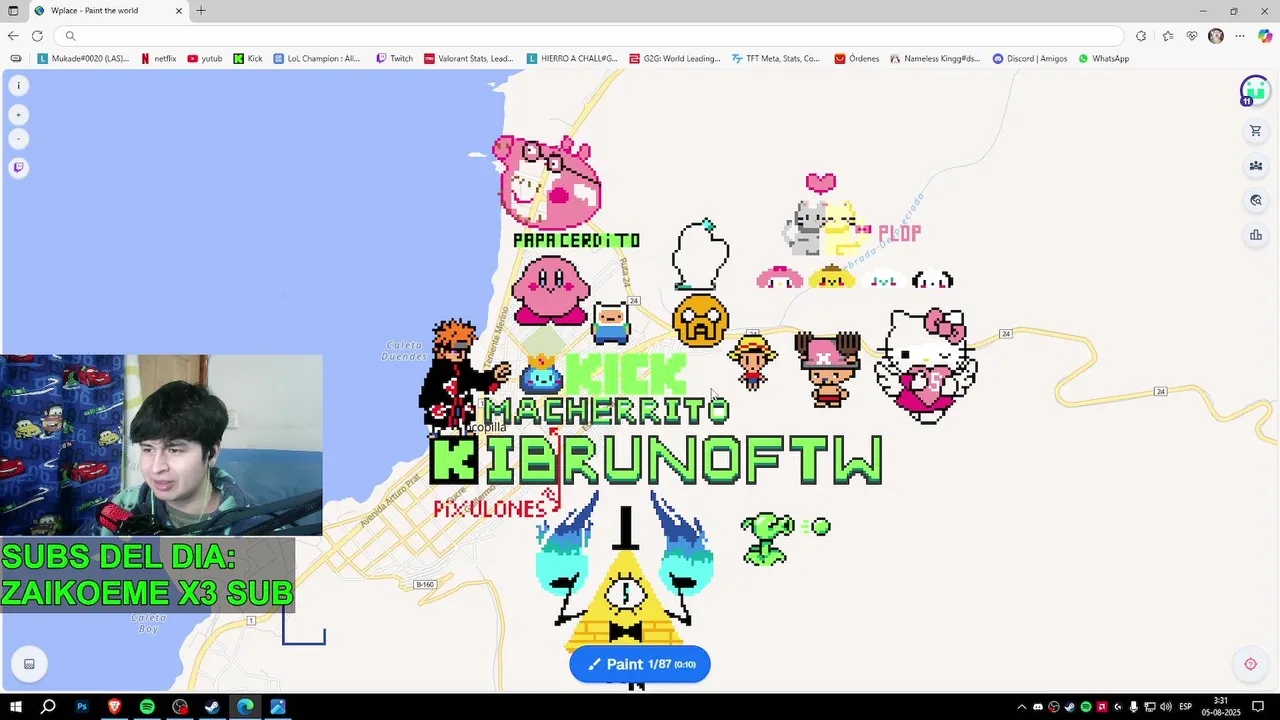Open the Discord | Amigos bookmark
The width and height of the screenshot is (1280, 720).
click(1030, 59)
